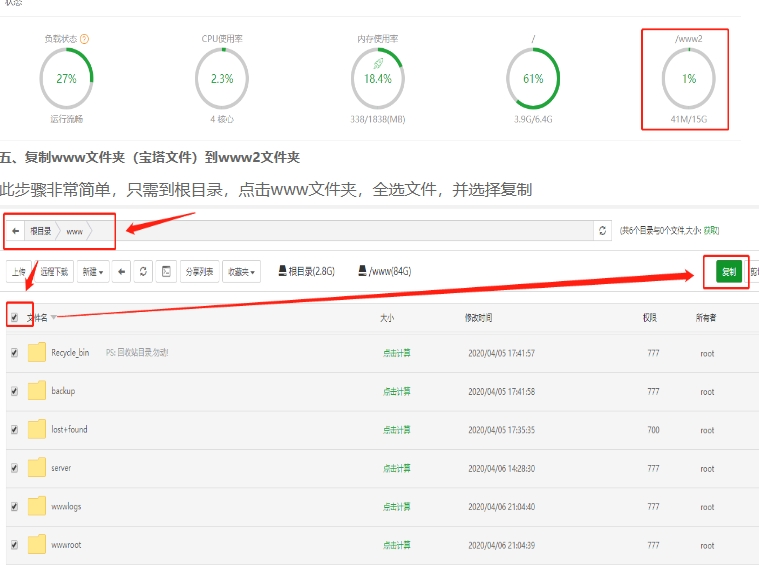Expand the 新建 dropdown

click(x=94, y=272)
